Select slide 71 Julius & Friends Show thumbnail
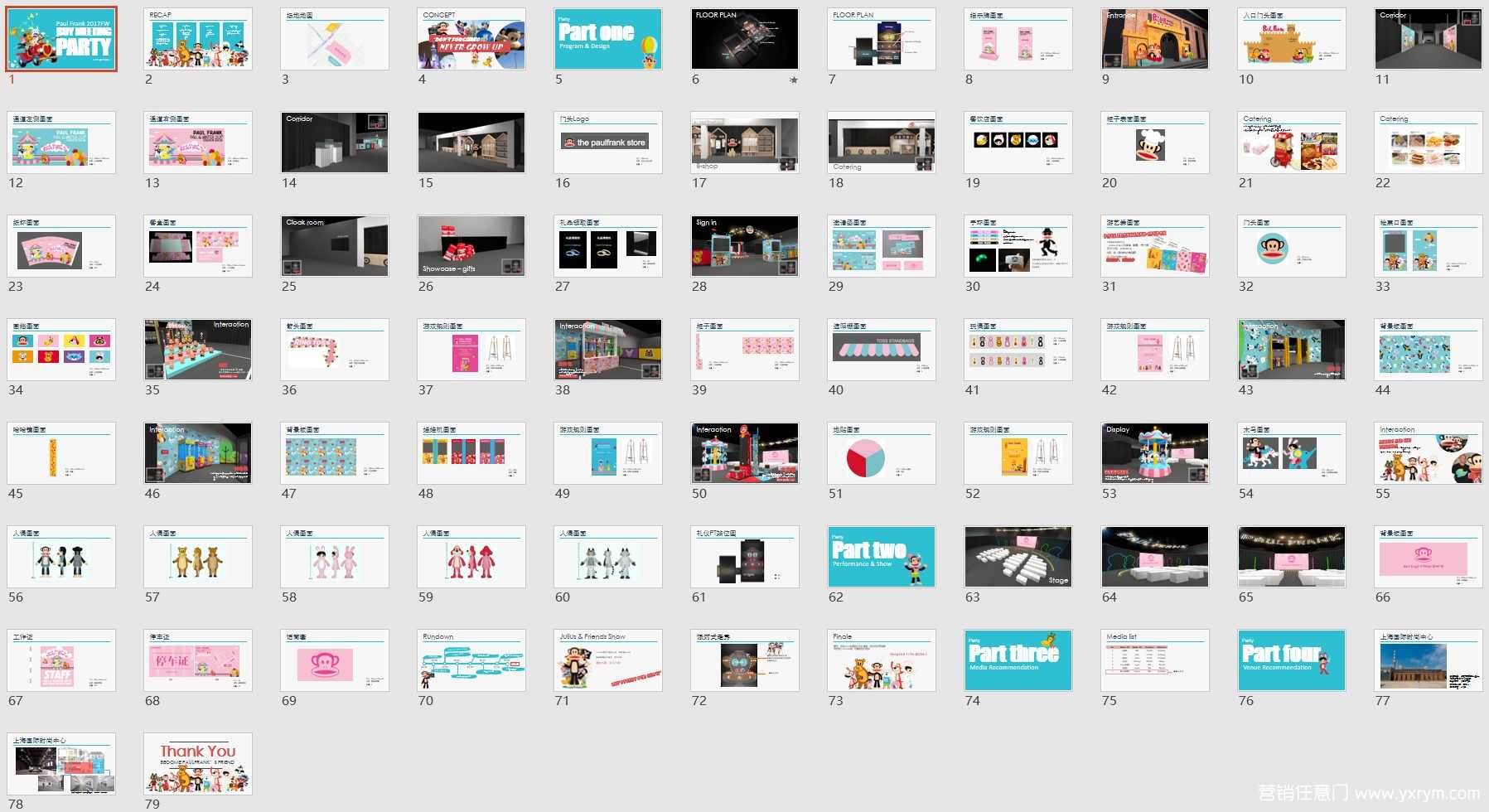Screen dimensions: 1489x812 point(608,660)
